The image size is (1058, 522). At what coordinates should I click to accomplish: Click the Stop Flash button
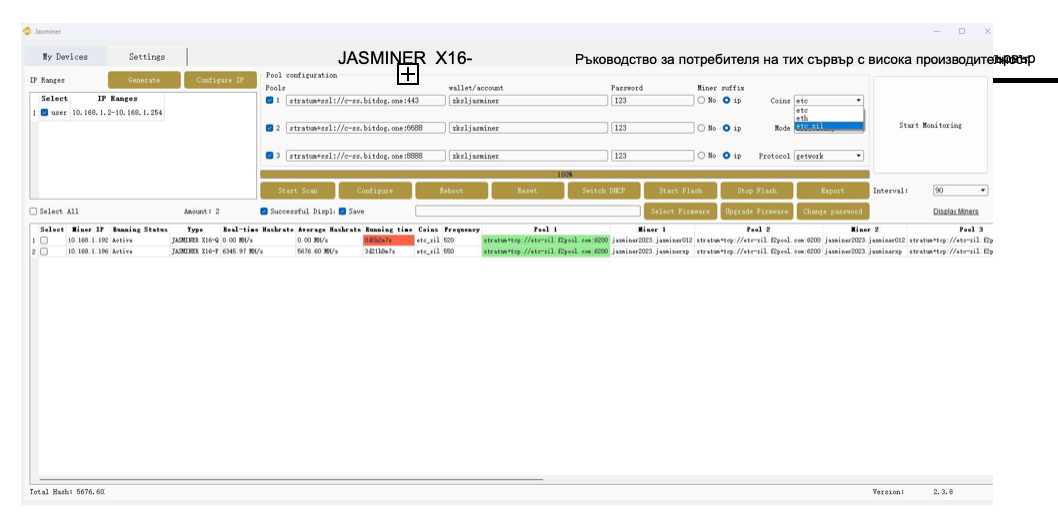(756, 191)
